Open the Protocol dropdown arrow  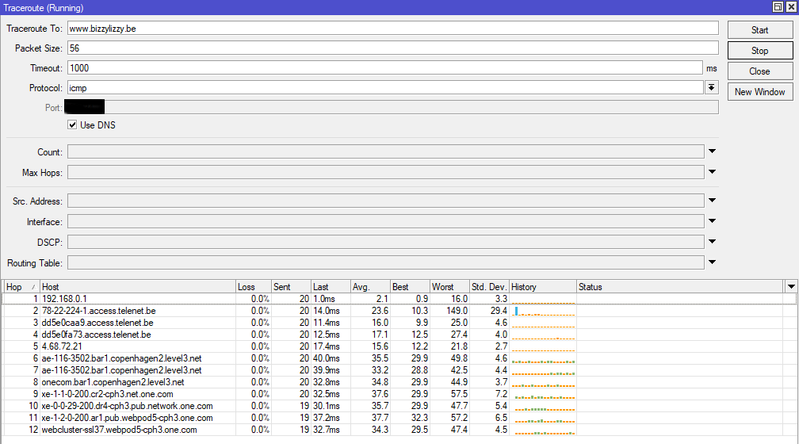(711, 88)
